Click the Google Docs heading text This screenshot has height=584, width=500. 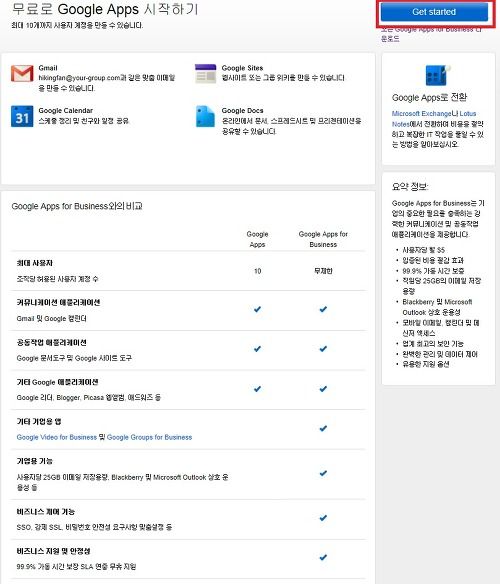[242, 111]
